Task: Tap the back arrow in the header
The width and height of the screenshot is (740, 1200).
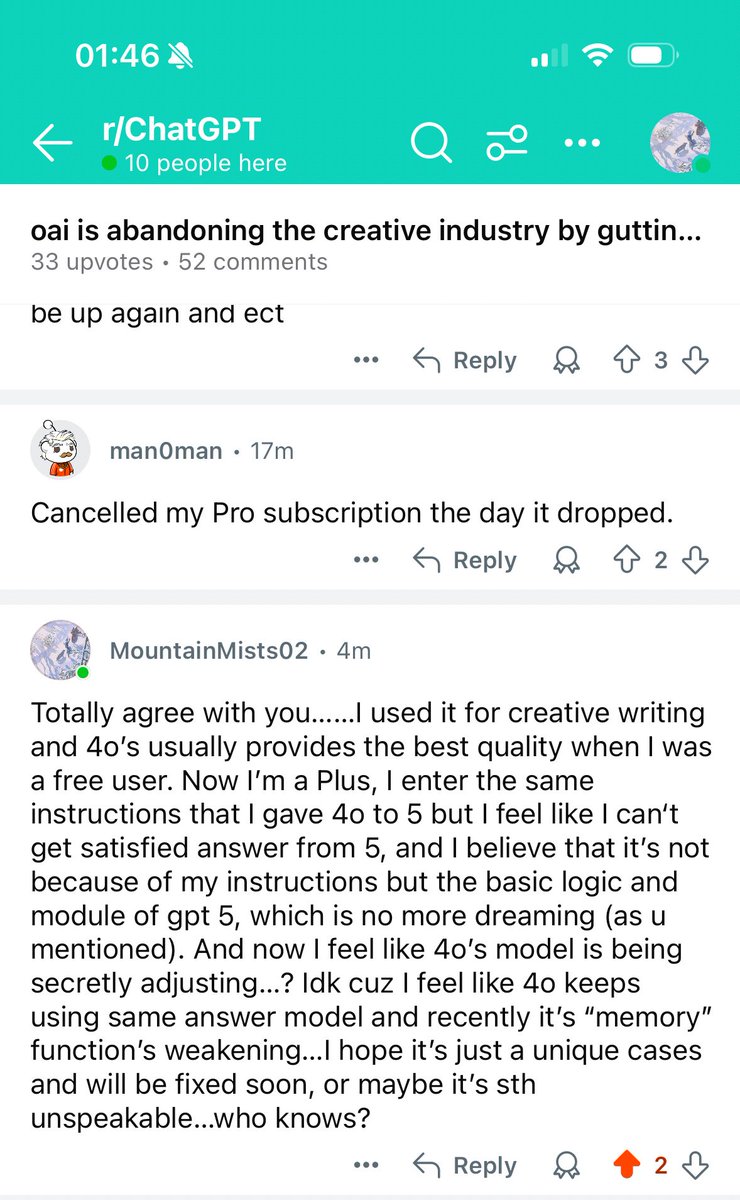Action: coord(52,144)
